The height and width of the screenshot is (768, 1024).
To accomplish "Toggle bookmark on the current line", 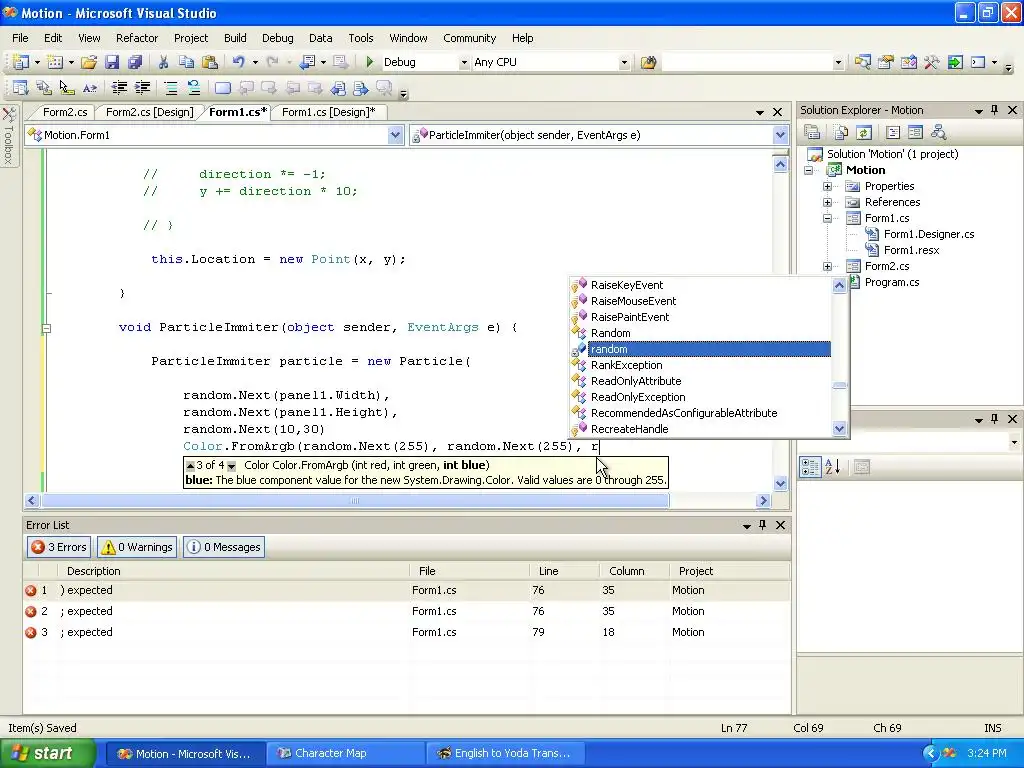I will tap(223, 88).
